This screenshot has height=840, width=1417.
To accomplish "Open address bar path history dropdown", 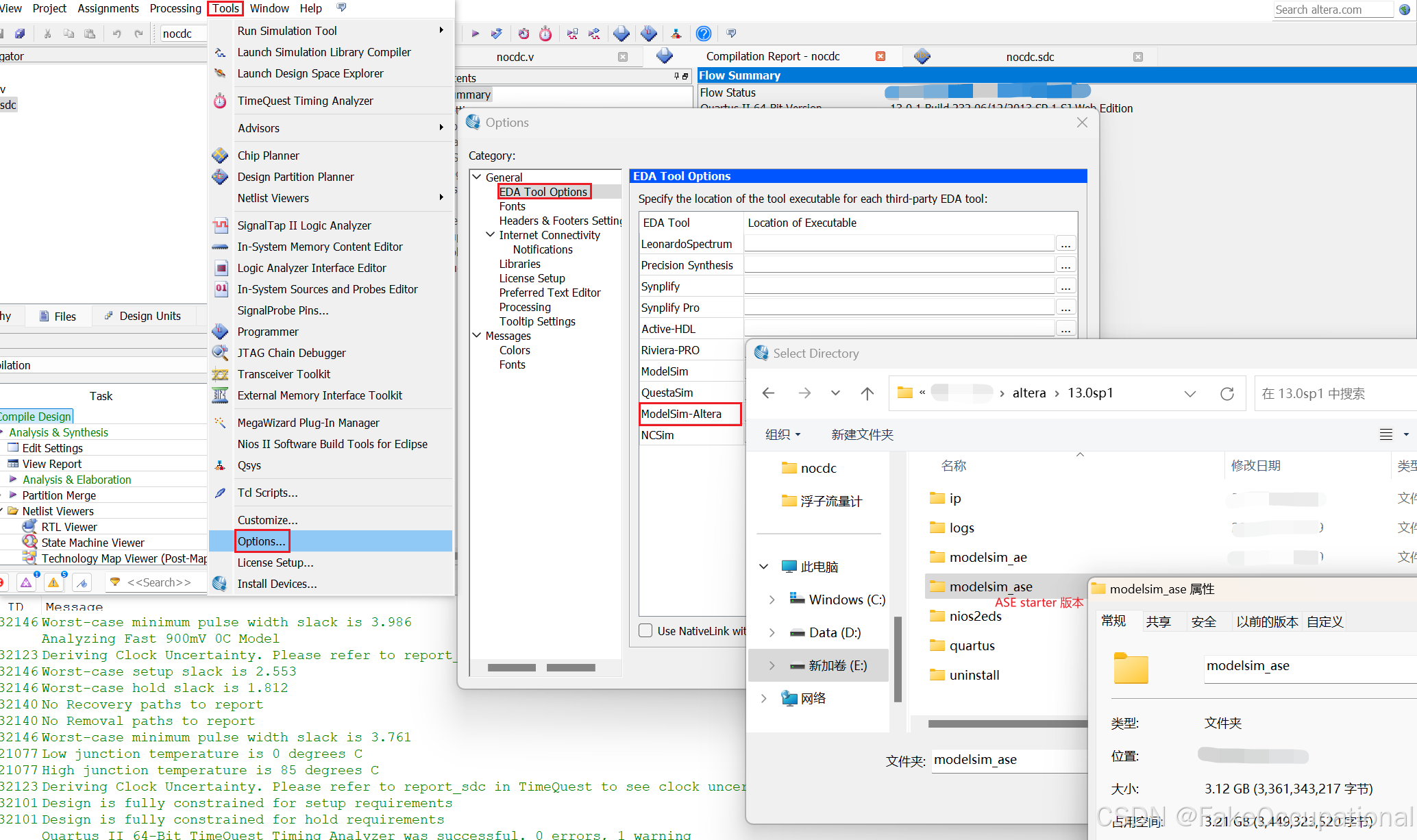I will [1190, 393].
